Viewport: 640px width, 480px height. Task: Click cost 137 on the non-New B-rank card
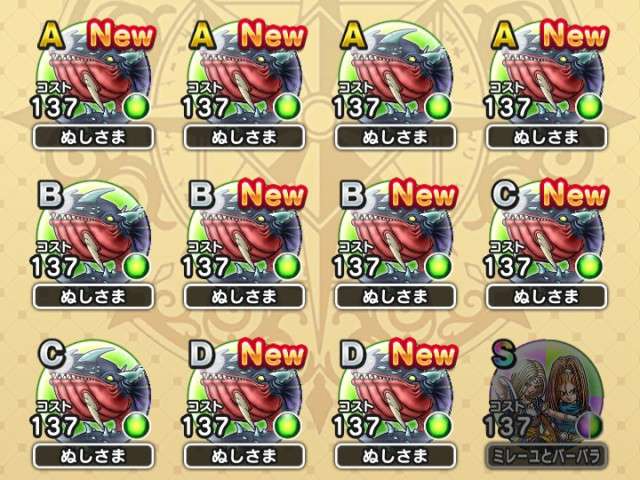point(54,267)
